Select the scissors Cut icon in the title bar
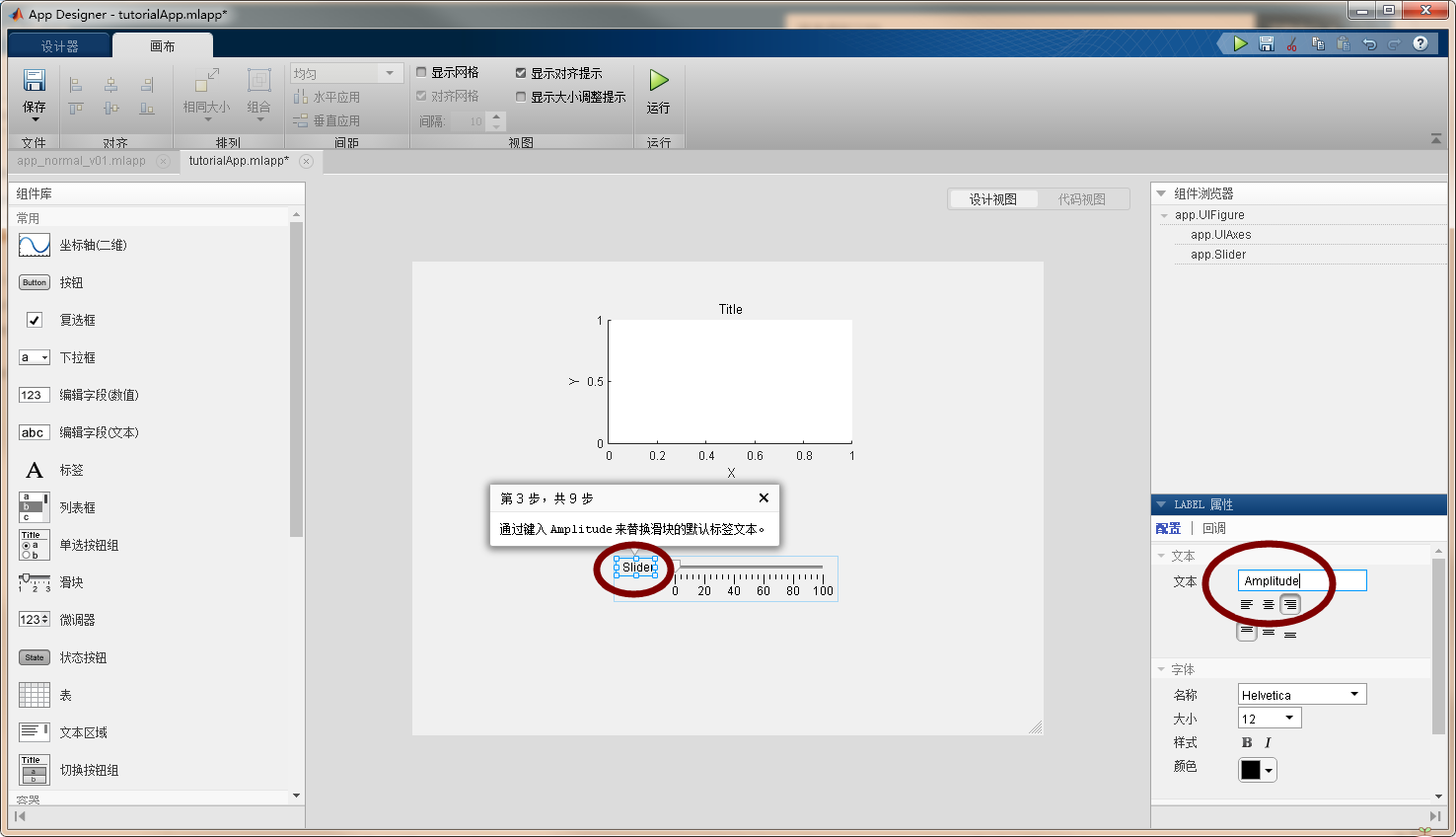Screen dimensions: 1456x837 coord(1292,43)
